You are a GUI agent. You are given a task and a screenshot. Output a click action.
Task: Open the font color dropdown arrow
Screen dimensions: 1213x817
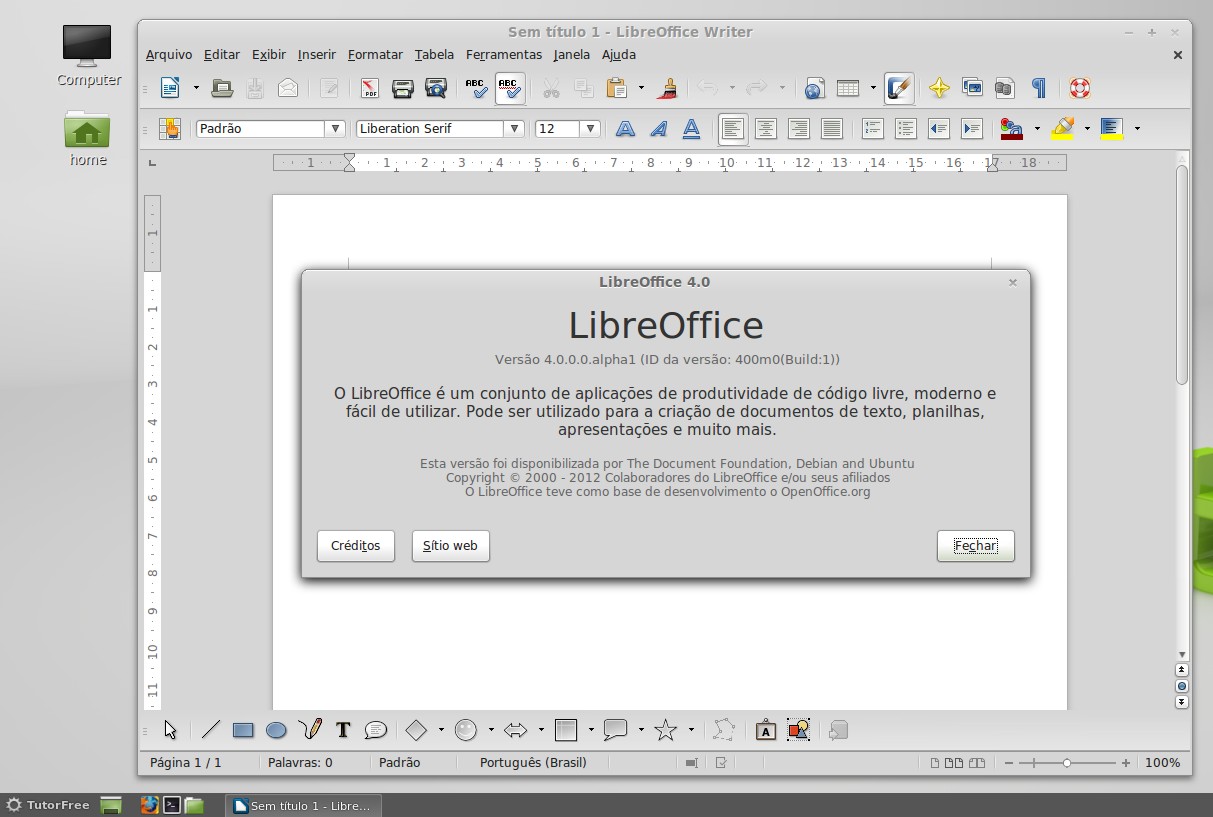[1037, 128]
